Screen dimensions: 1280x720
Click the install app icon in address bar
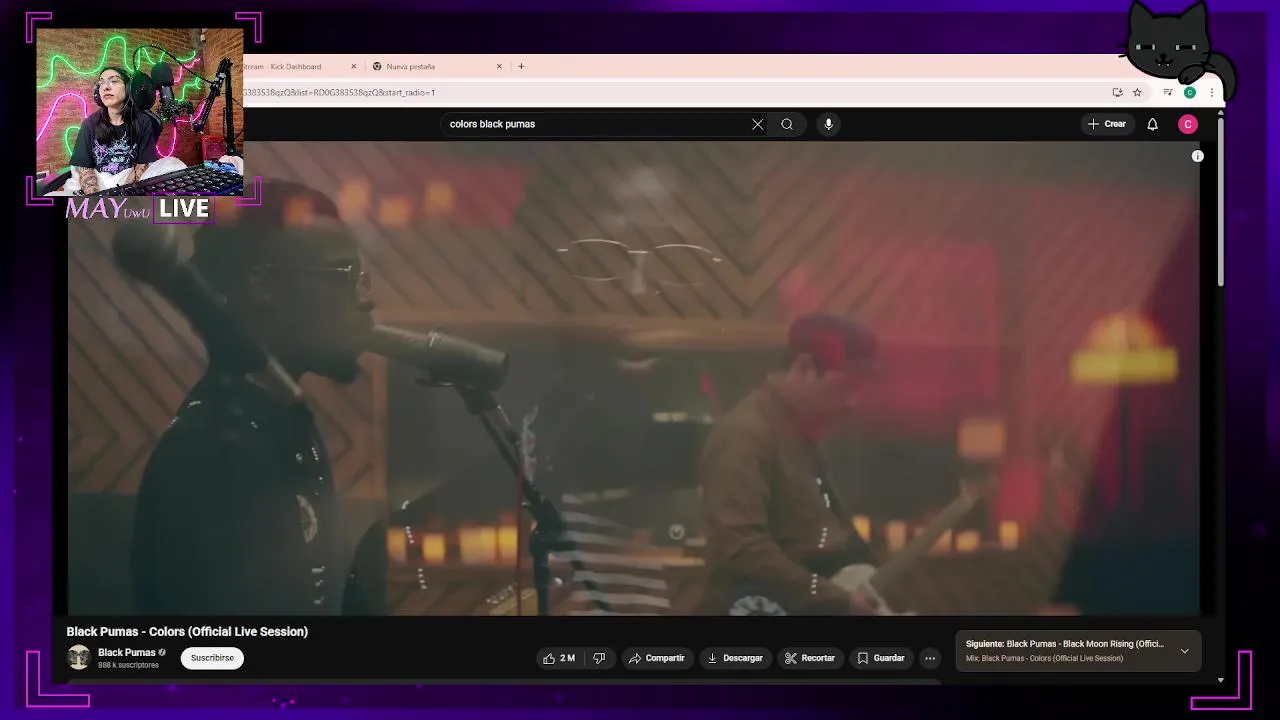tap(1117, 92)
